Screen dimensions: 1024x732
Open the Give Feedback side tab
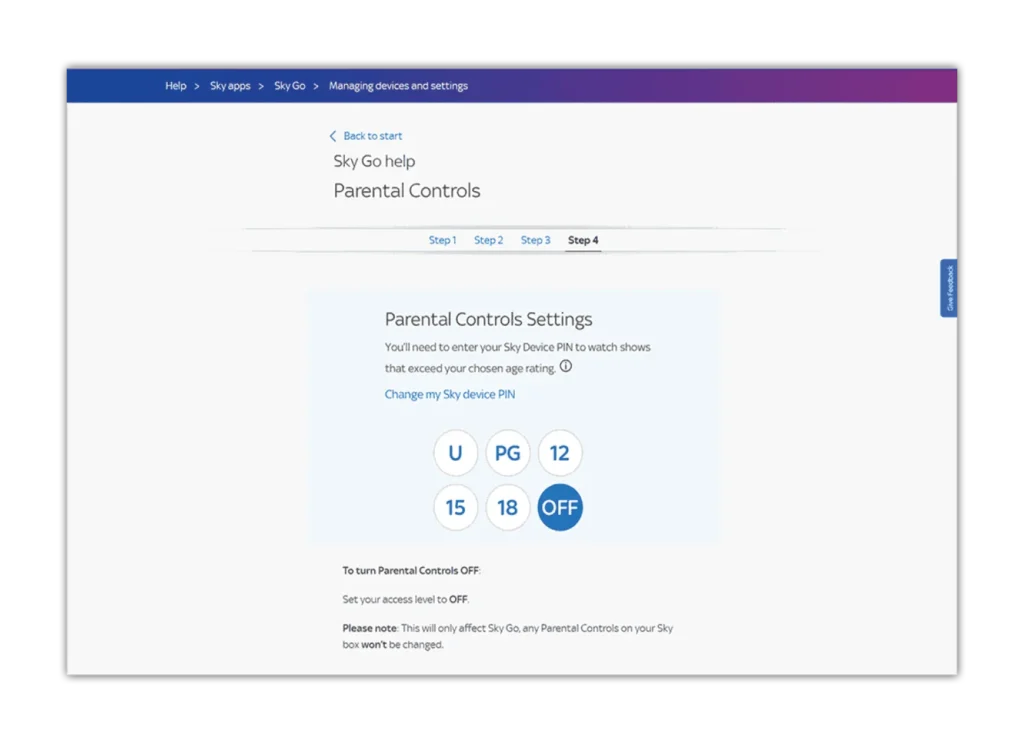949,288
